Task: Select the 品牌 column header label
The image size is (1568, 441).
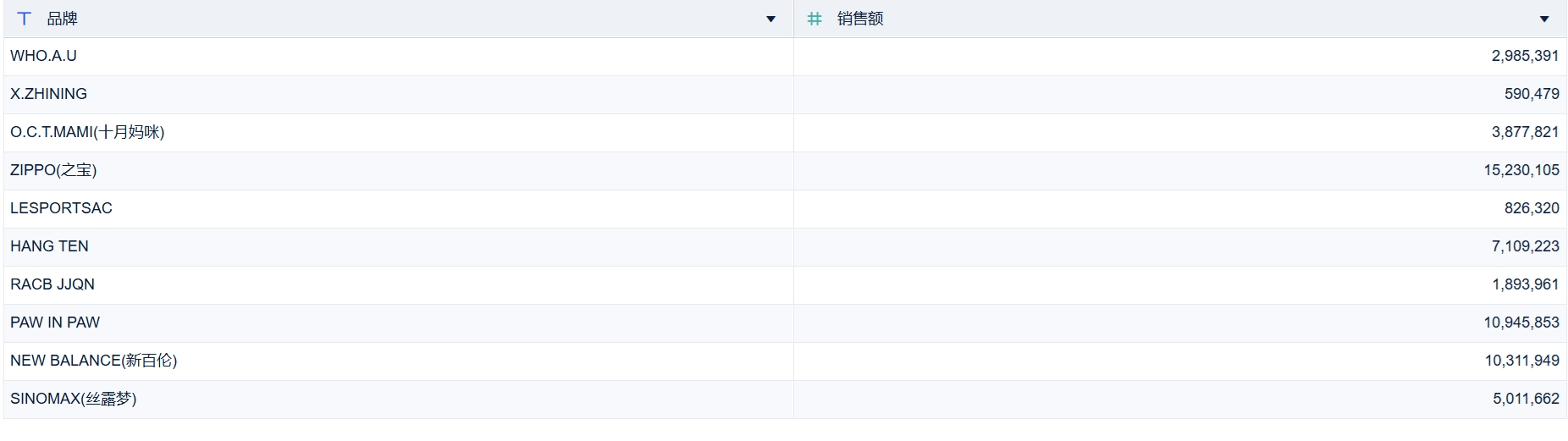Action: point(62,19)
